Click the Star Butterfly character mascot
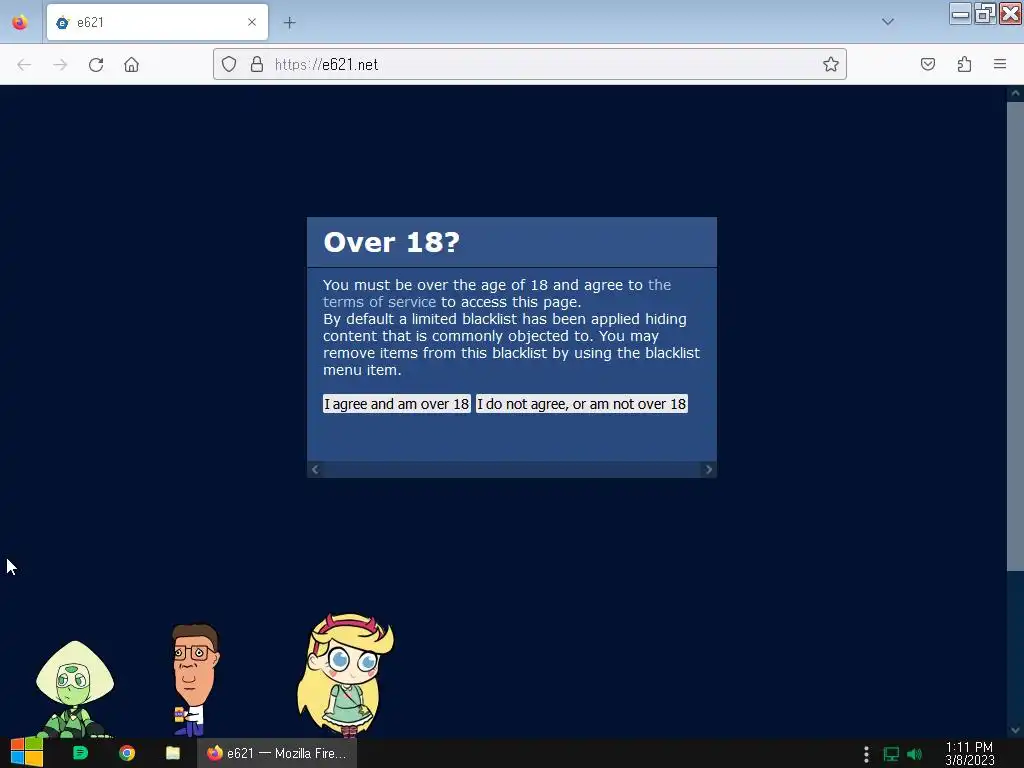This screenshot has height=768, width=1024. pyautogui.click(x=345, y=675)
